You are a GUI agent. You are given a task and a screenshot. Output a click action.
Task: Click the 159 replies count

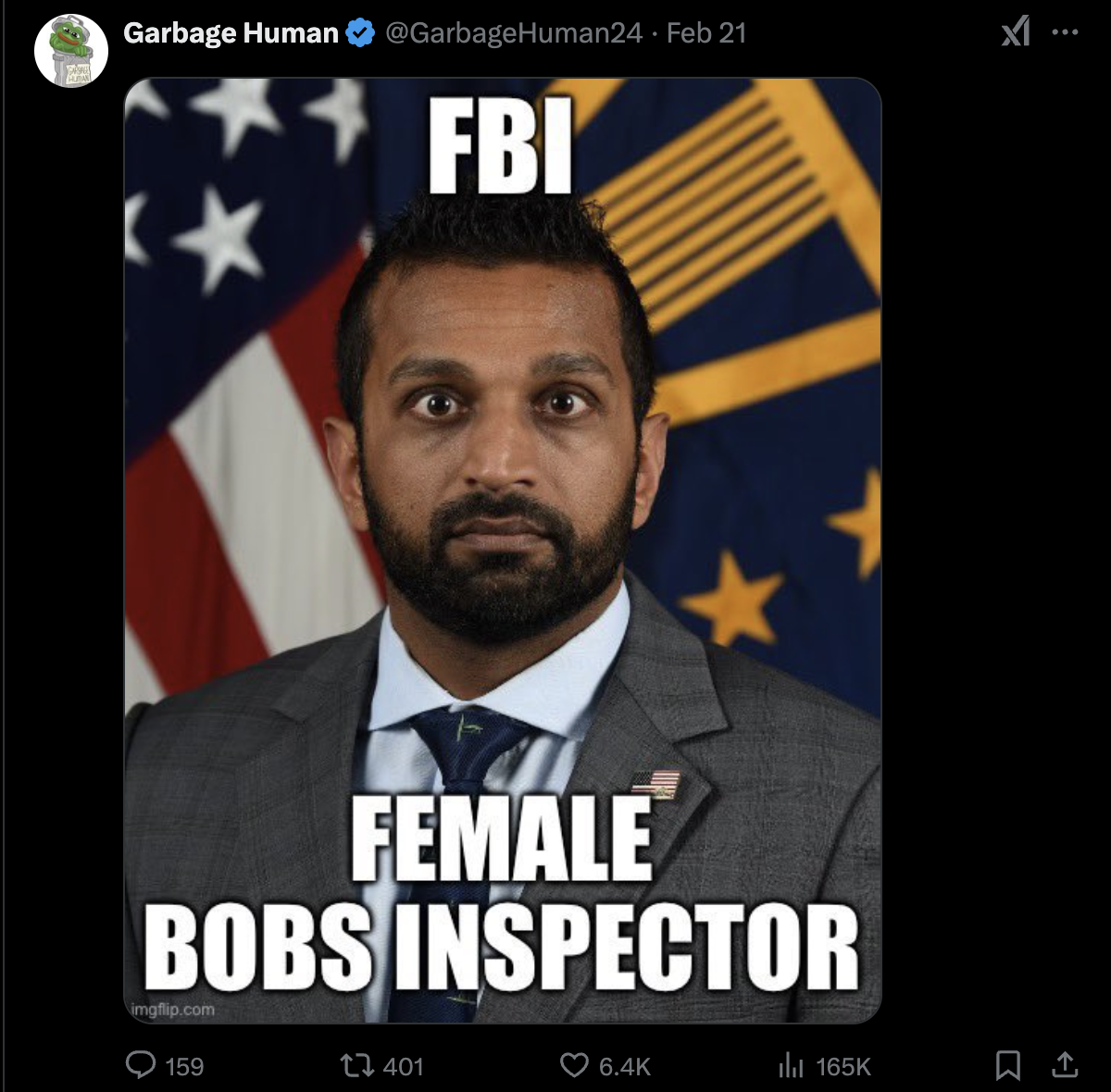[184, 1067]
